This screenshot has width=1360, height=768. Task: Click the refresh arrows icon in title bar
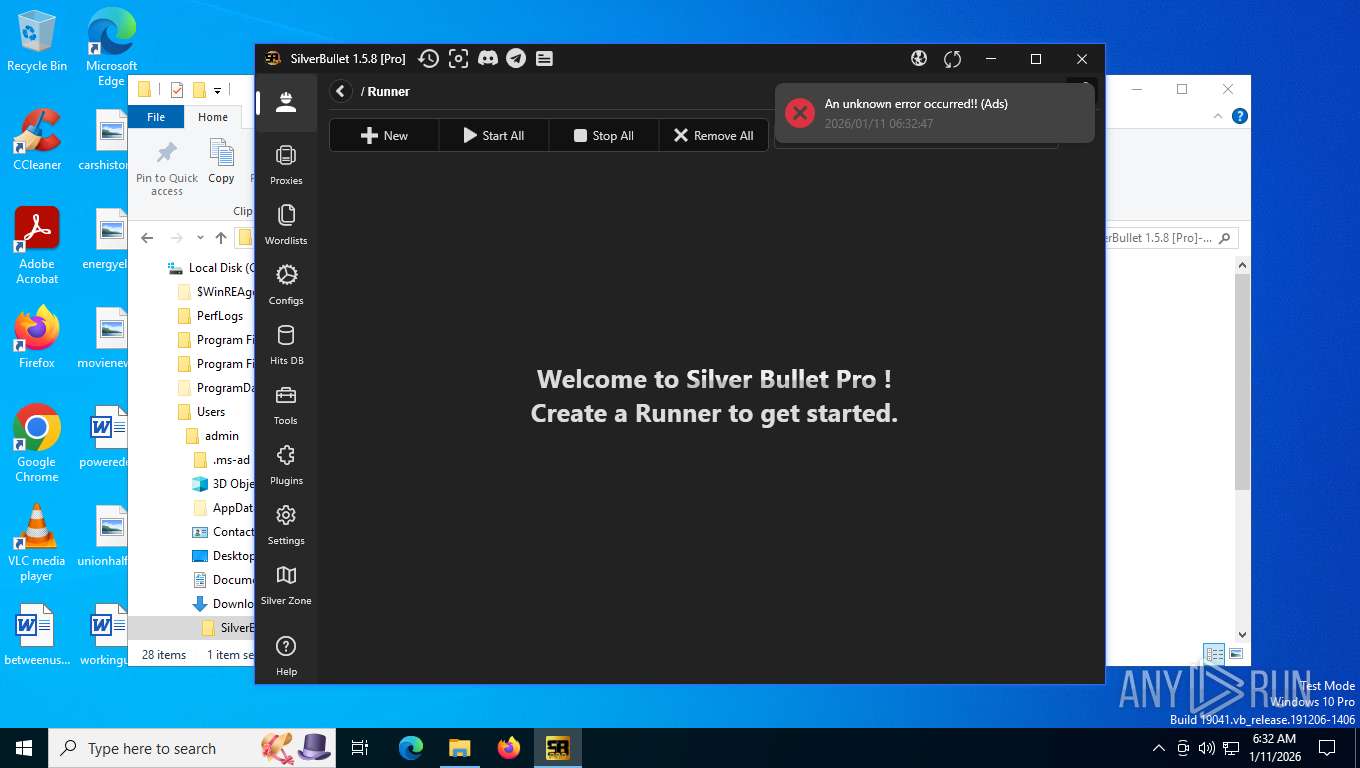pyautogui.click(x=952, y=59)
